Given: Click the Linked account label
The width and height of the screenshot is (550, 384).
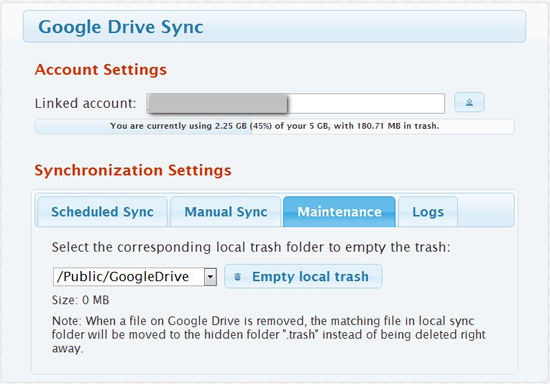Looking at the screenshot, I should (x=85, y=103).
